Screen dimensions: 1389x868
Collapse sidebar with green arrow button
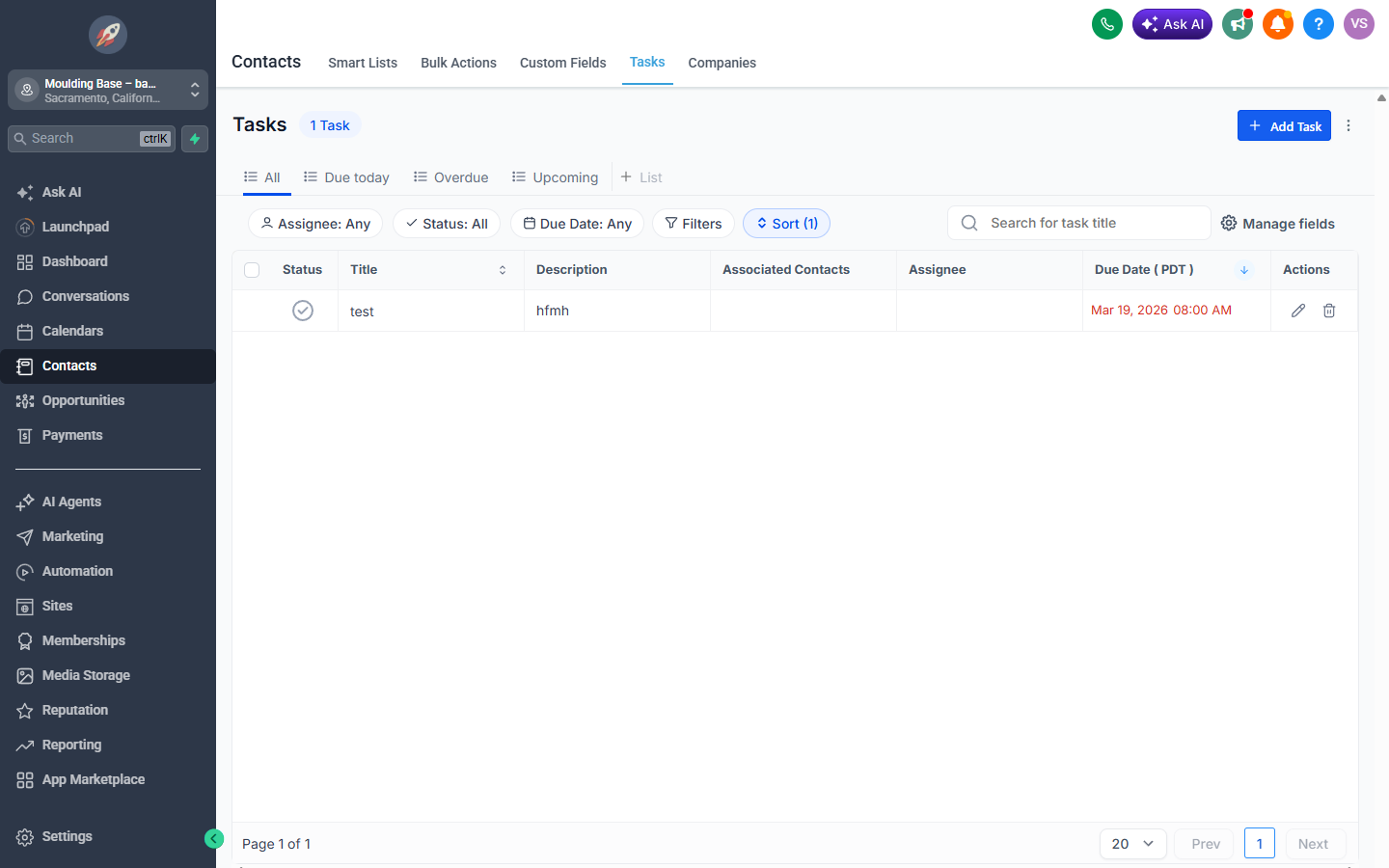coord(214,839)
